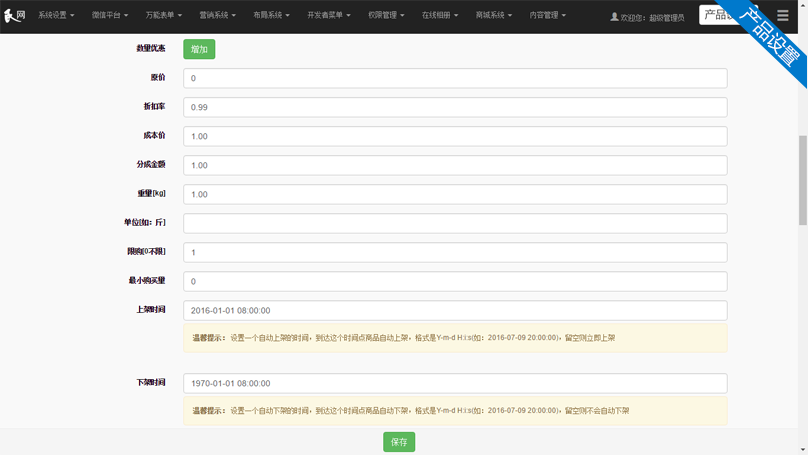The image size is (808, 455).
Task: Click the user avatar icon beside 欢迎您
Action: 614,17
